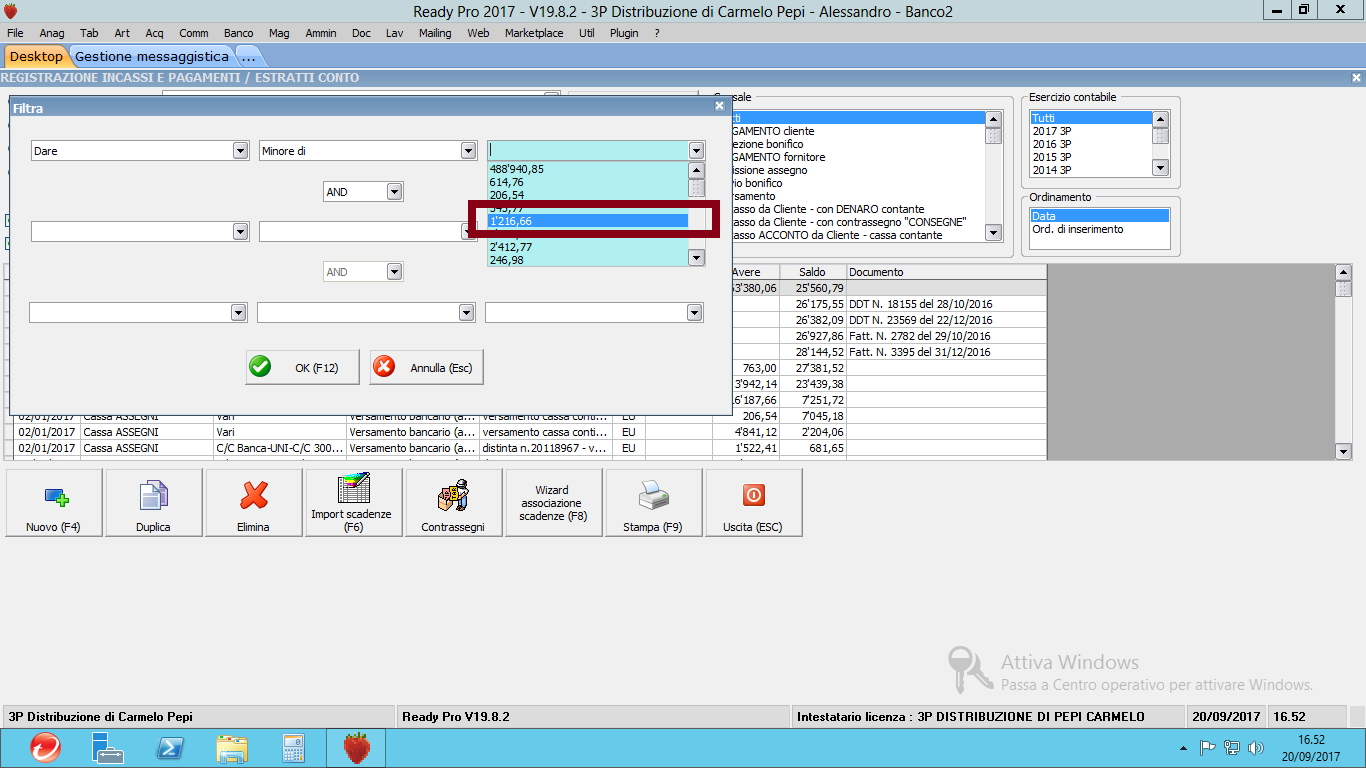Image resolution: width=1366 pixels, height=768 pixels.
Task: Select 2017 3P in Esercizio contabile
Action: click(1090, 131)
